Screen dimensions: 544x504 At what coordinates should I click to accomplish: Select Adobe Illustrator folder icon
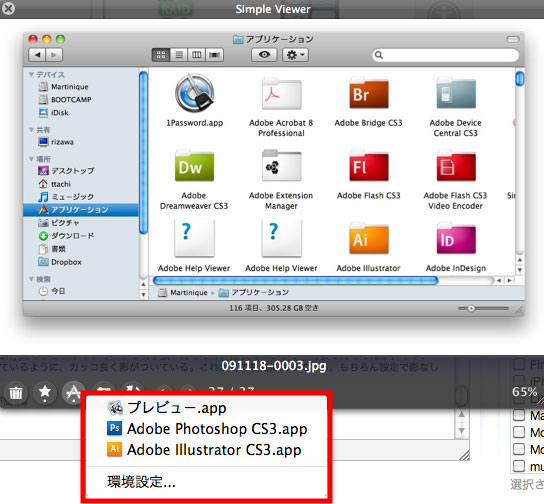pos(368,239)
